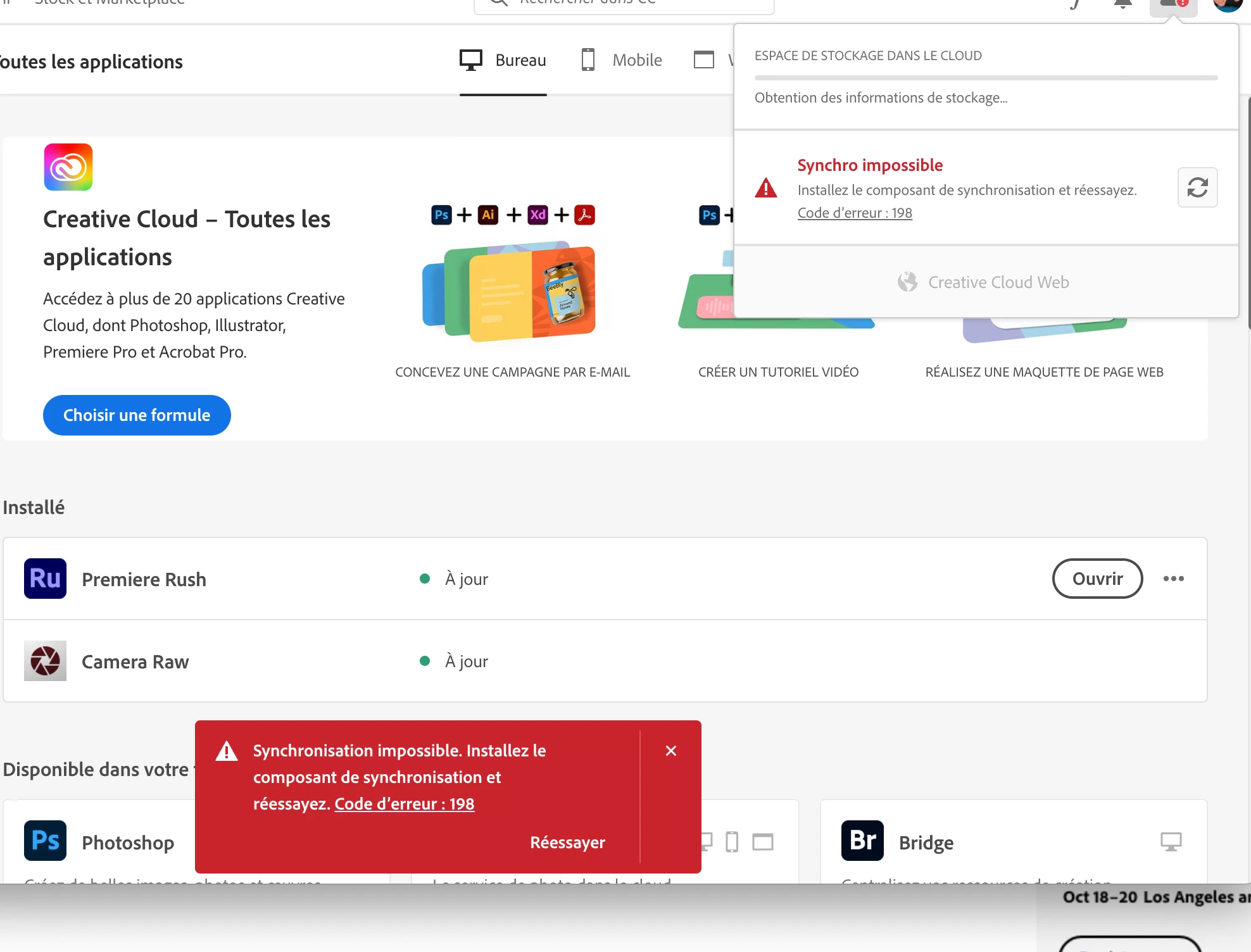Click the Bridge app icon
1251x952 pixels.
pyautogui.click(x=862, y=841)
